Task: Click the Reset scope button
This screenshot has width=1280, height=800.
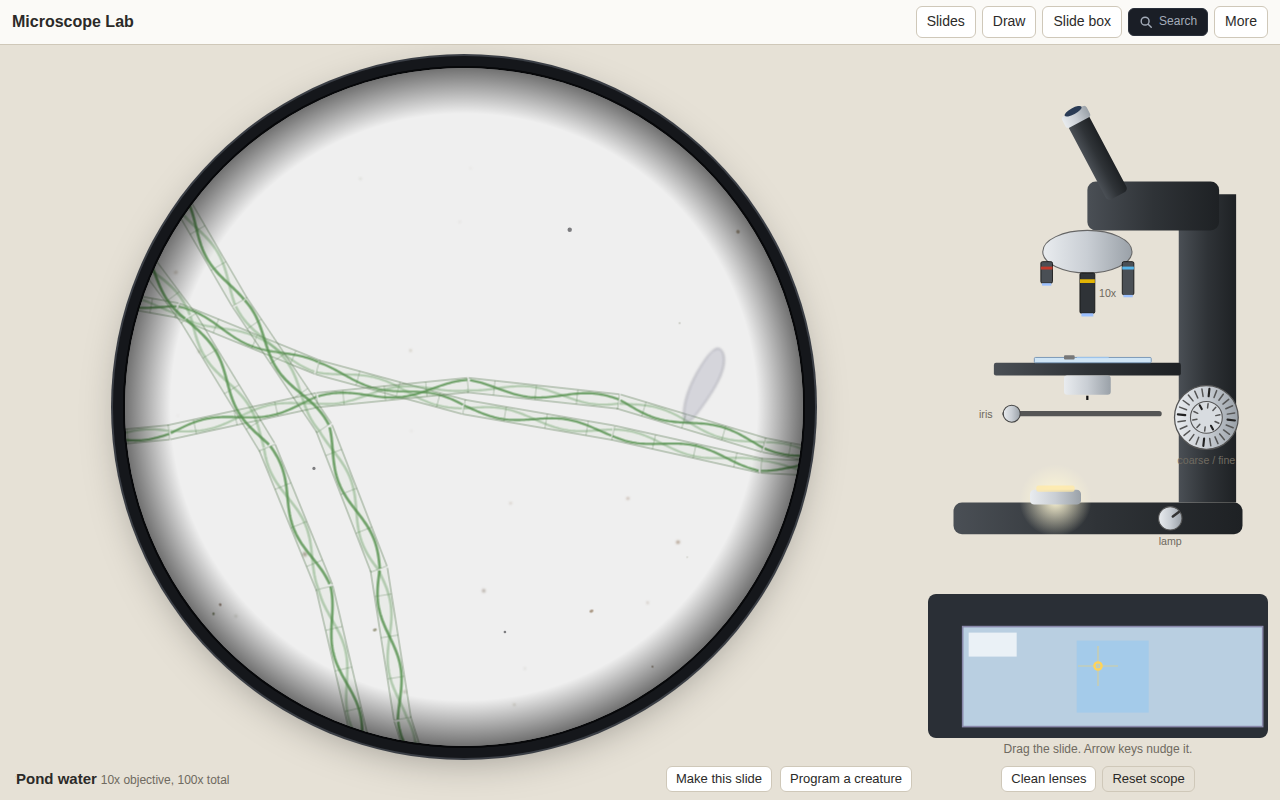Action: tap(1148, 779)
